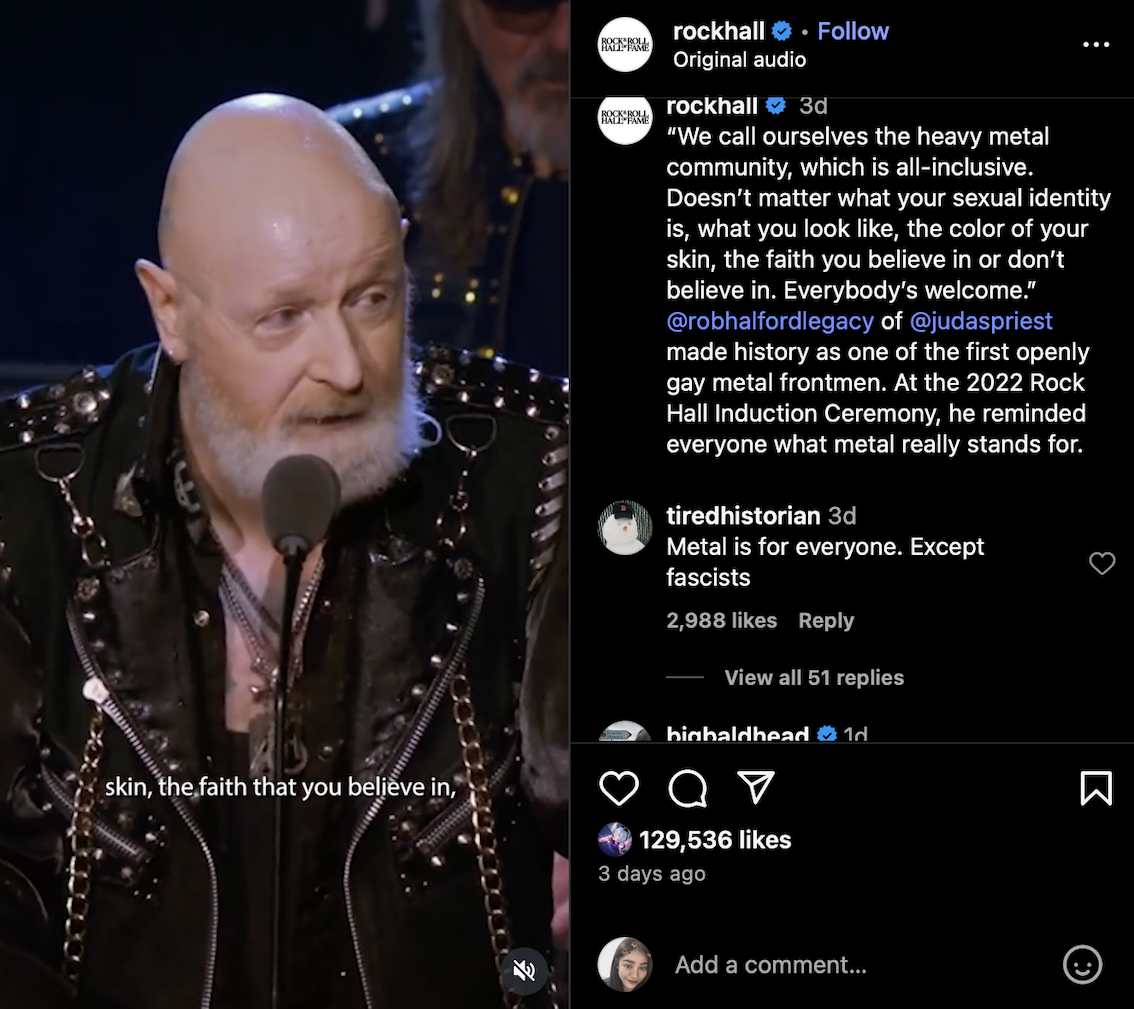Open tiredhistorian's snowman avatar

pos(626,527)
